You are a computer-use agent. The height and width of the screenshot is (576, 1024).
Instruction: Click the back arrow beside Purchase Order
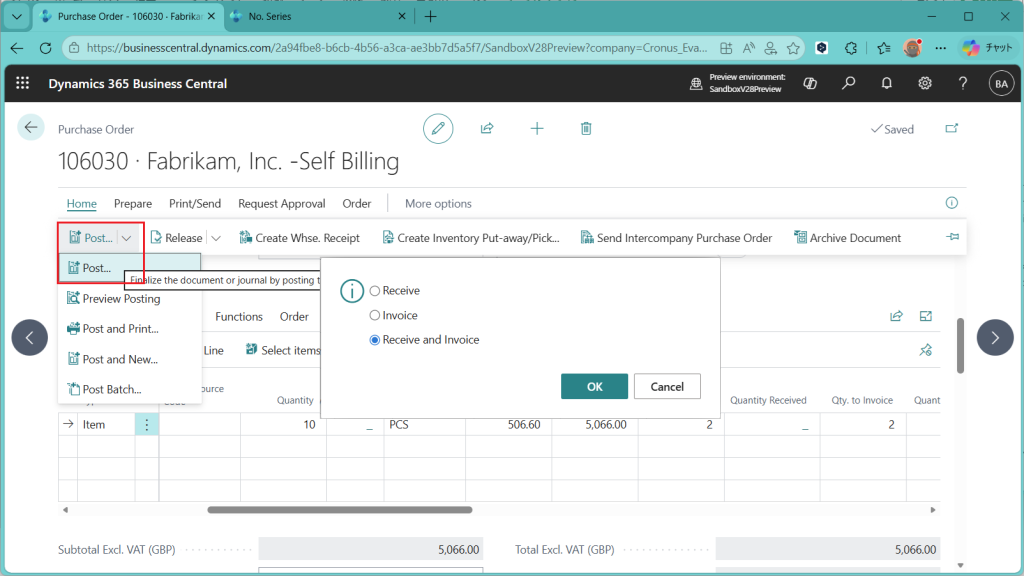point(31,127)
